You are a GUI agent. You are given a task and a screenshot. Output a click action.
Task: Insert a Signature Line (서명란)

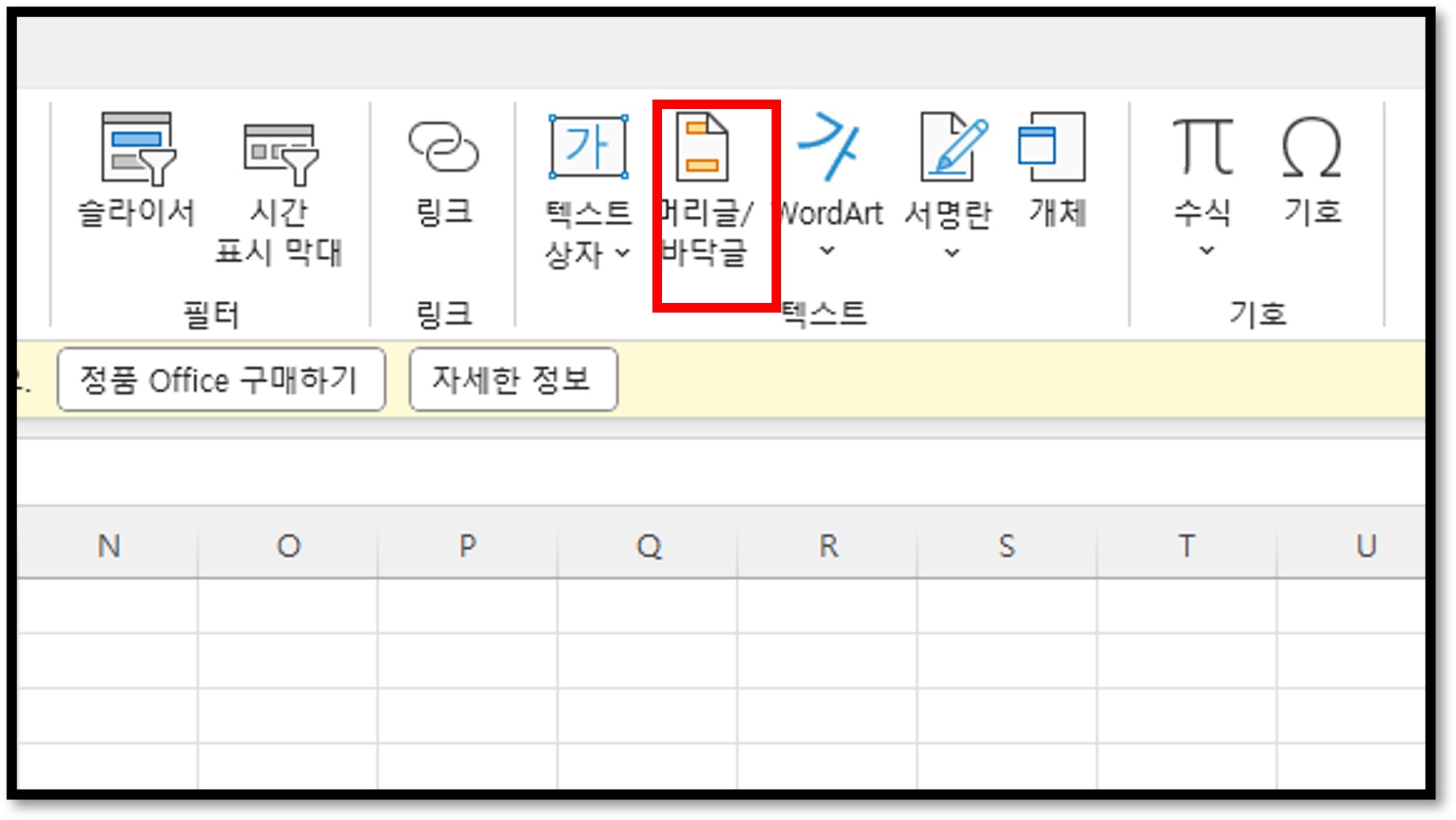coord(951,148)
